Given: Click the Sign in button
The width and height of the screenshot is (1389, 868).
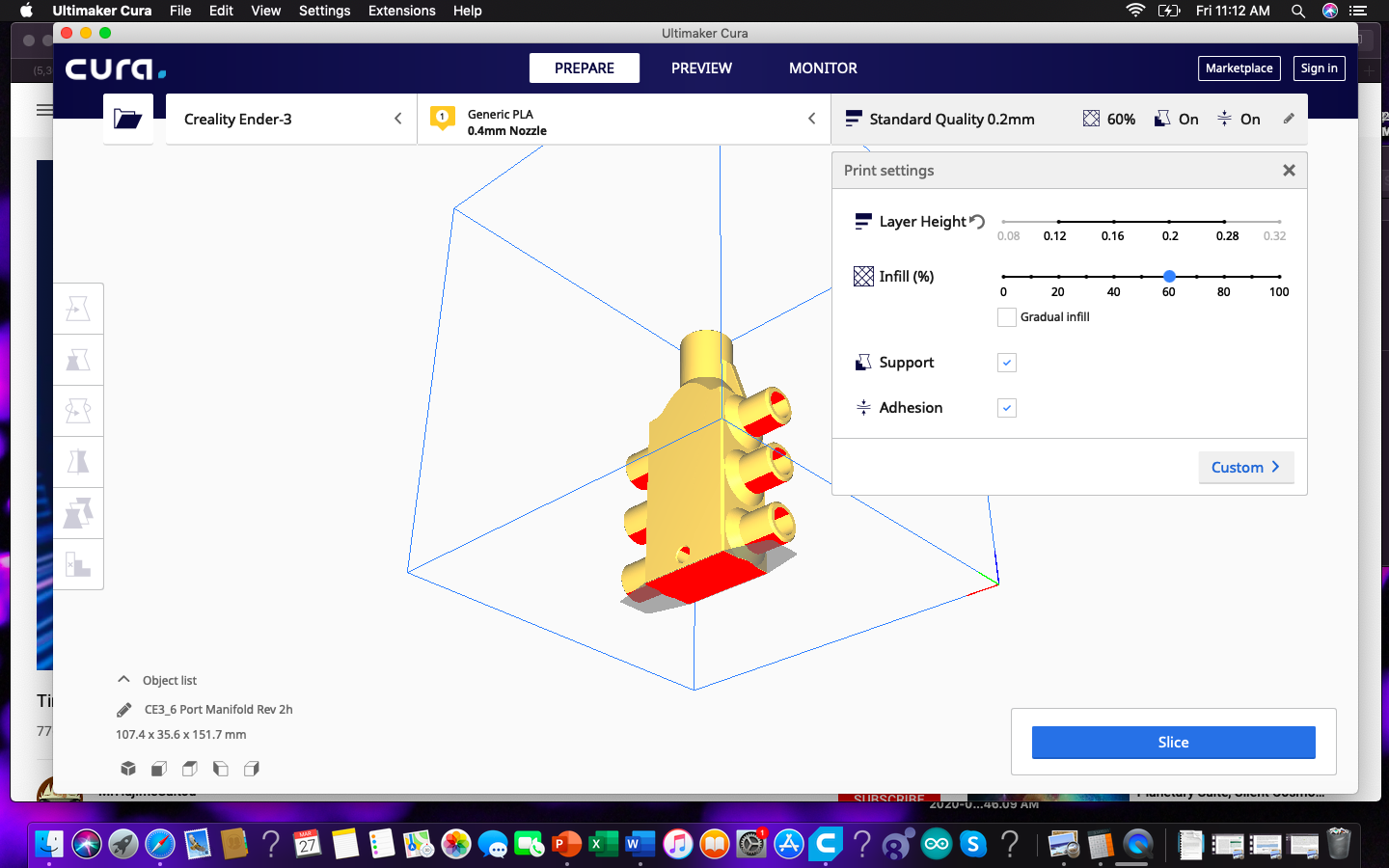Looking at the screenshot, I should (1319, 68).
